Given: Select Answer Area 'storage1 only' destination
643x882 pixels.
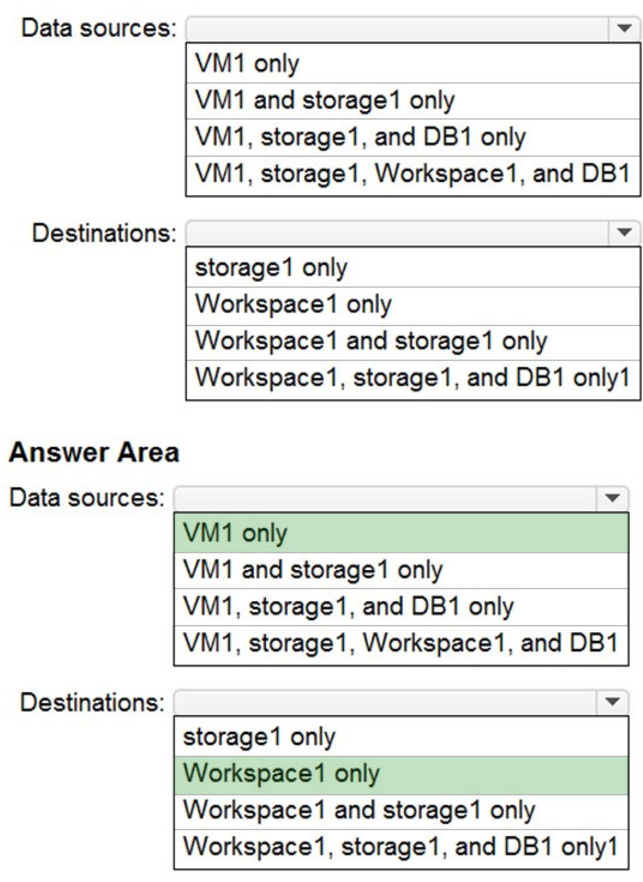Looking at the screenshot, I should pos(400,737).
